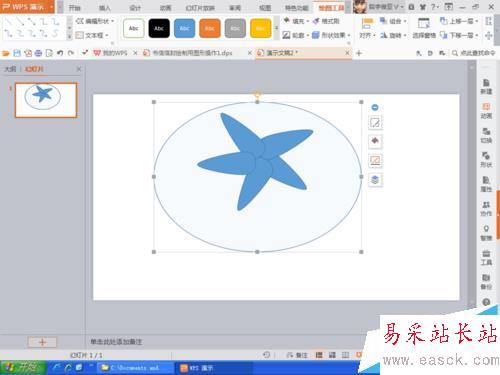
Task: Switch to the 视图 ribbon tab
Action: click(265, 7)
